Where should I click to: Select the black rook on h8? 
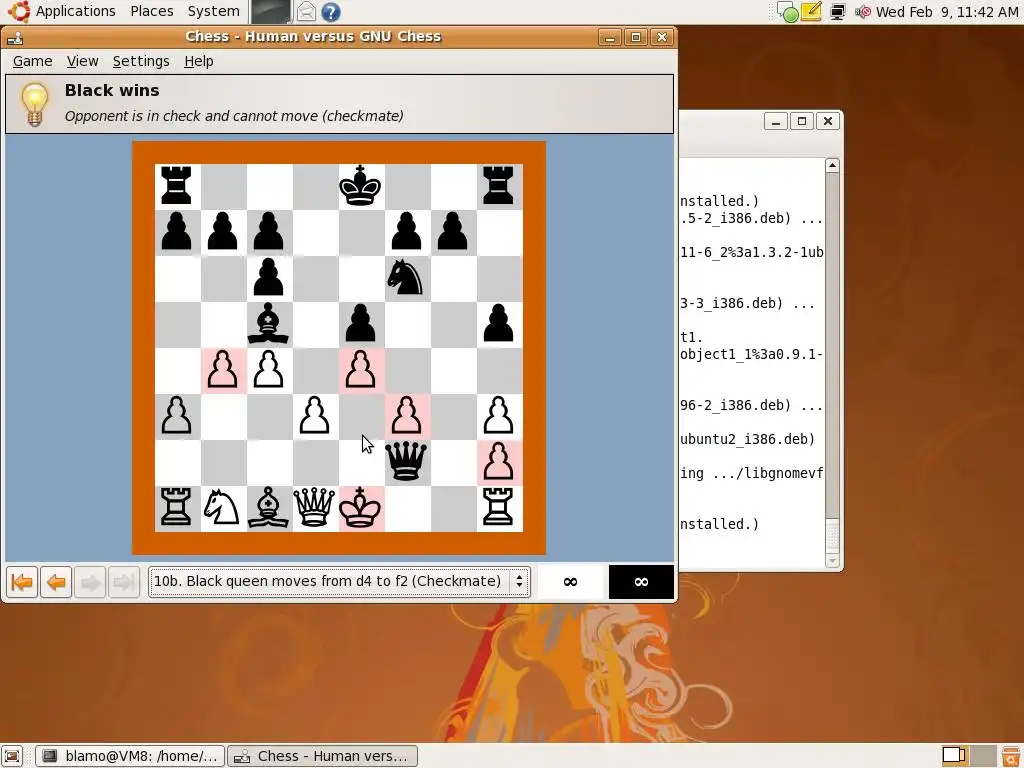pyautogui.click(x=498, y=186)
